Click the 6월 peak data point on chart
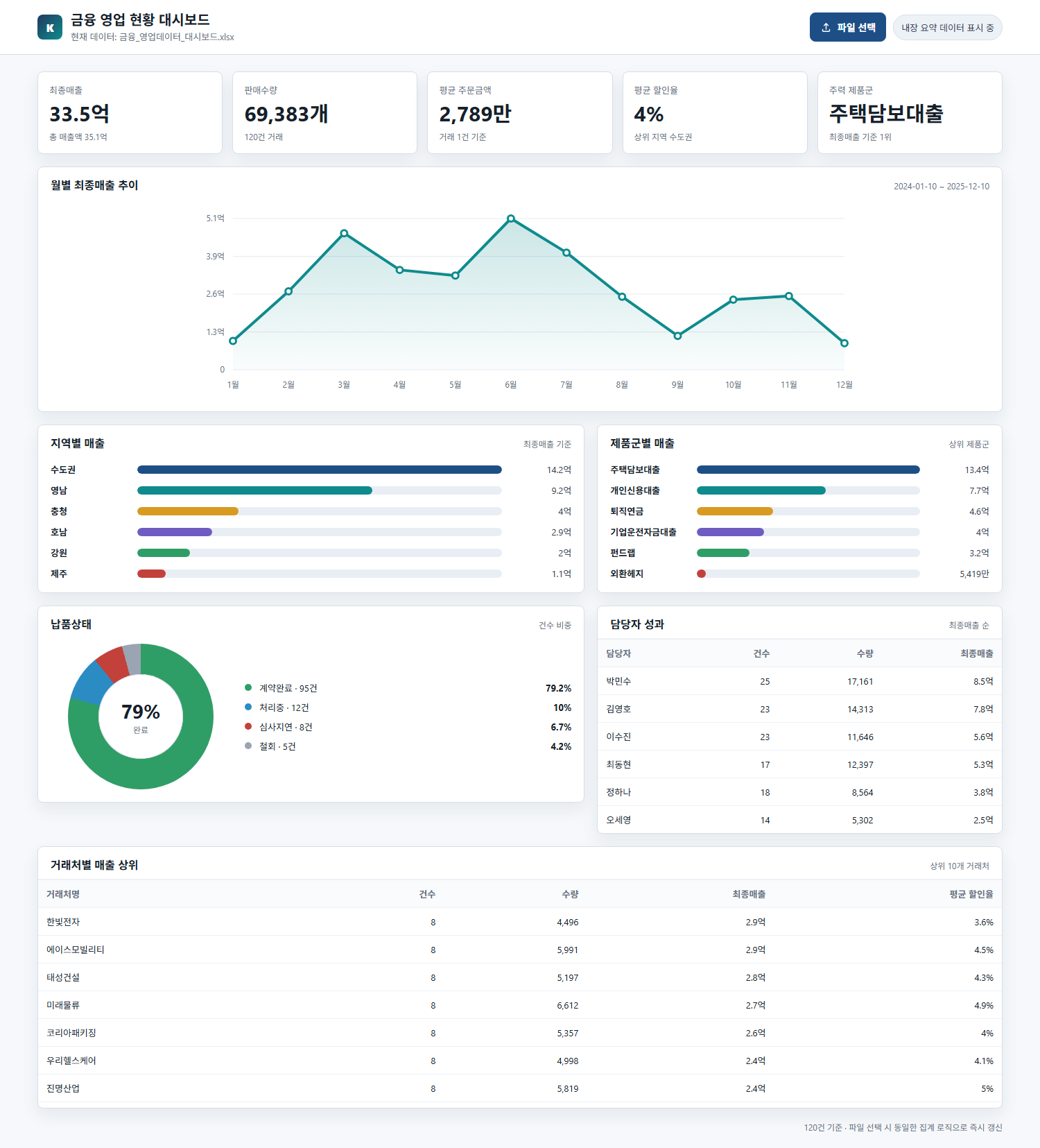Viewport: 1040px width, 1148px height. coord(511,219)
